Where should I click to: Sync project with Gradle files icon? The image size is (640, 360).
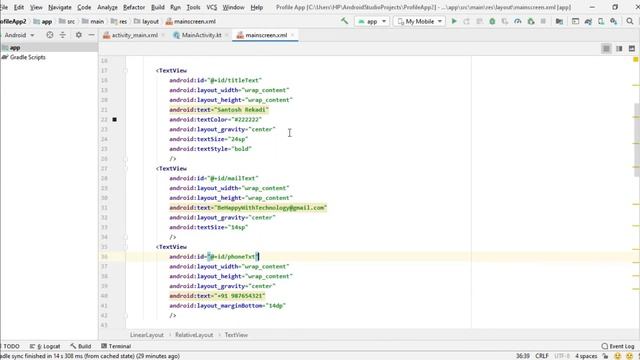588,21
